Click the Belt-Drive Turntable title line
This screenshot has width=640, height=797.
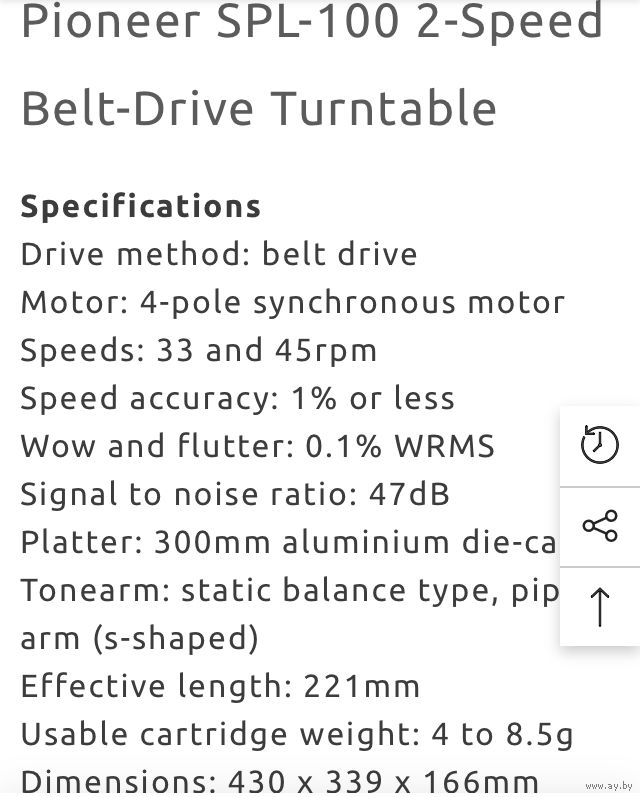[x=259, y=108]
